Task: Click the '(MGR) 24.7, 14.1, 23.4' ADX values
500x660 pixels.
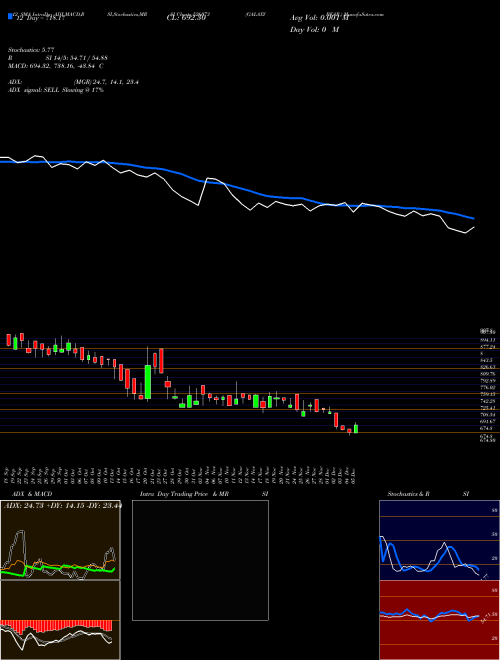Action: pos(106,82)
